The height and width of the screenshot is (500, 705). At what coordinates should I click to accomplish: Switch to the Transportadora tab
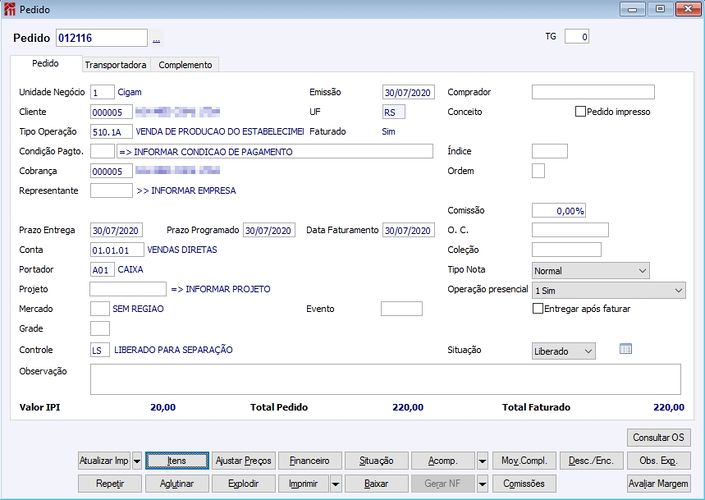coord(116,65)
